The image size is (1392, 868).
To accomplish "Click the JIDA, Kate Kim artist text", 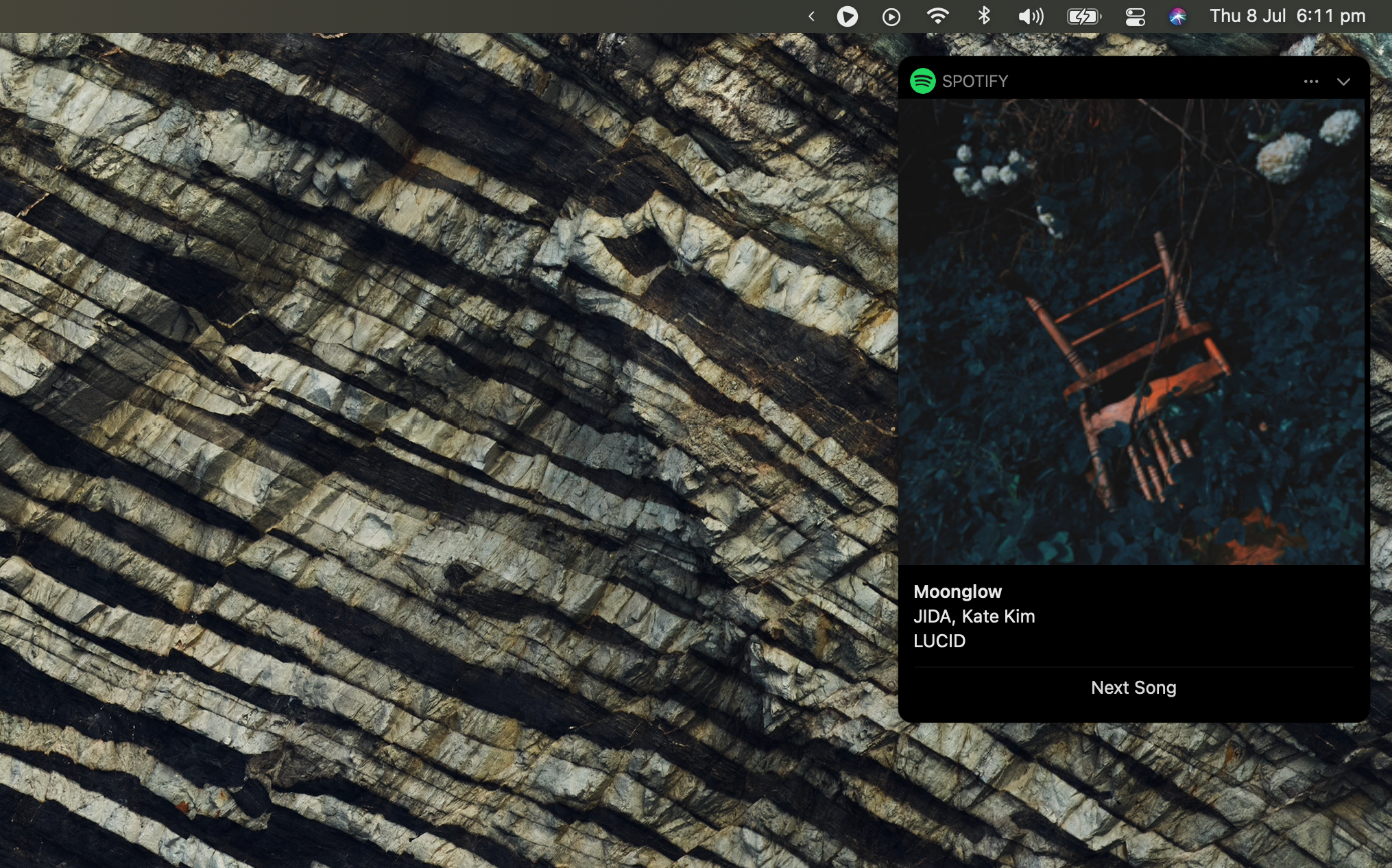I will click(974, 616).
